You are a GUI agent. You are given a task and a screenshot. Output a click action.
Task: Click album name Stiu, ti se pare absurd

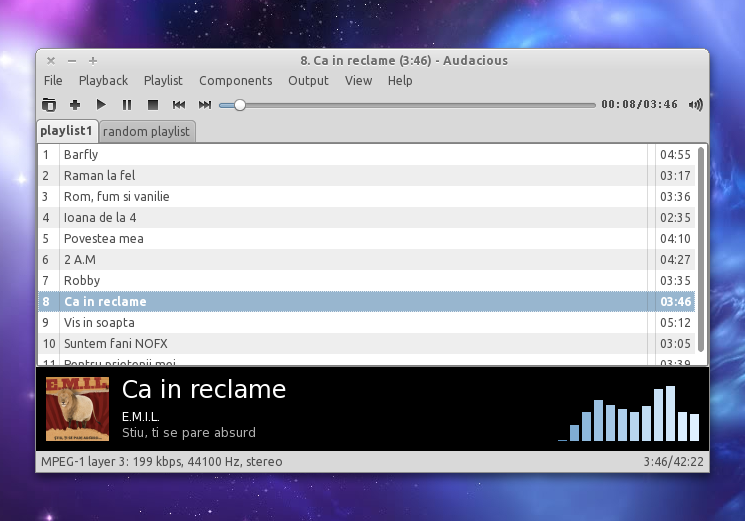(189, 433)
